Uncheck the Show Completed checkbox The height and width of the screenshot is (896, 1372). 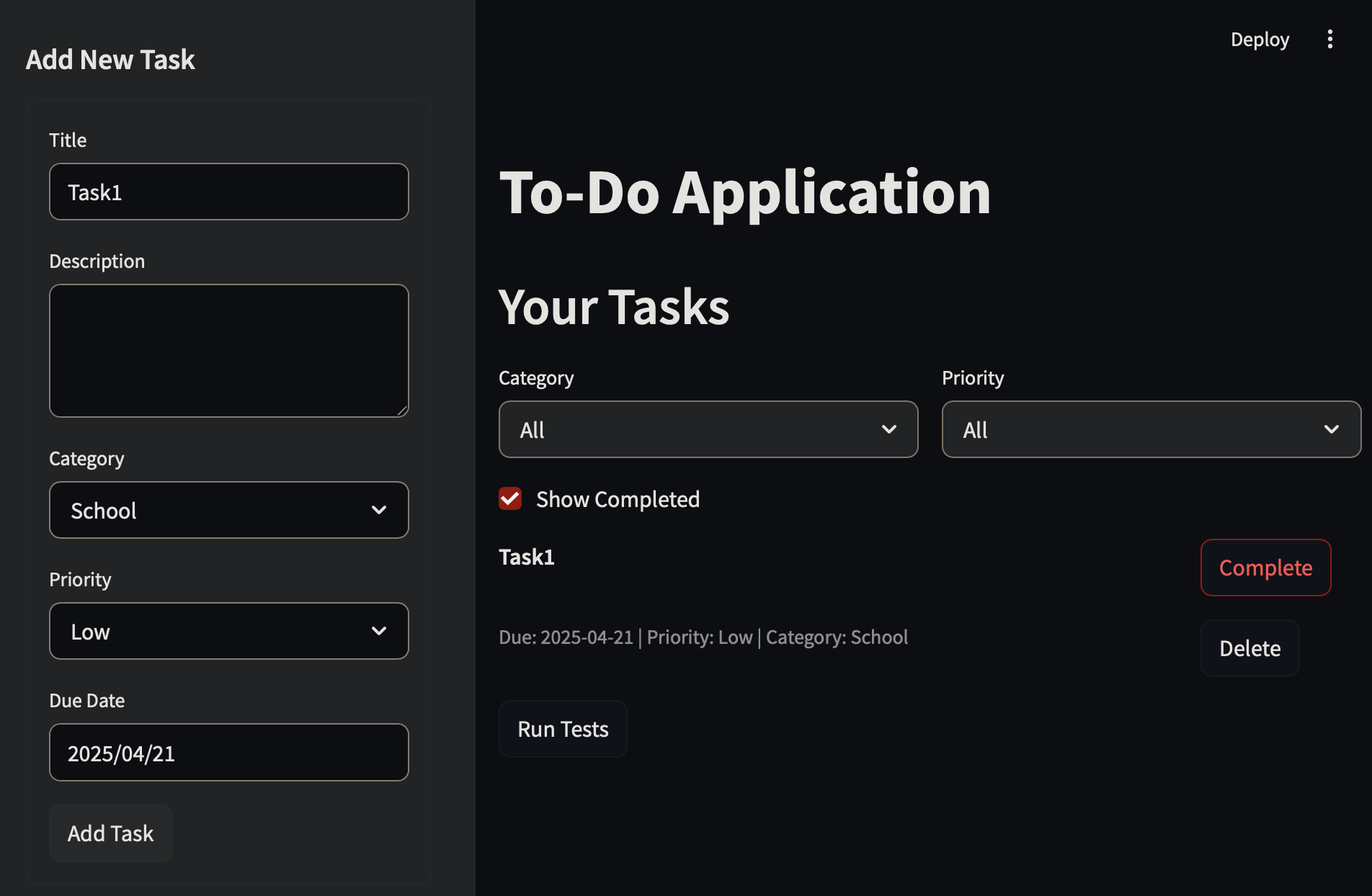click(x=510, y=498)
